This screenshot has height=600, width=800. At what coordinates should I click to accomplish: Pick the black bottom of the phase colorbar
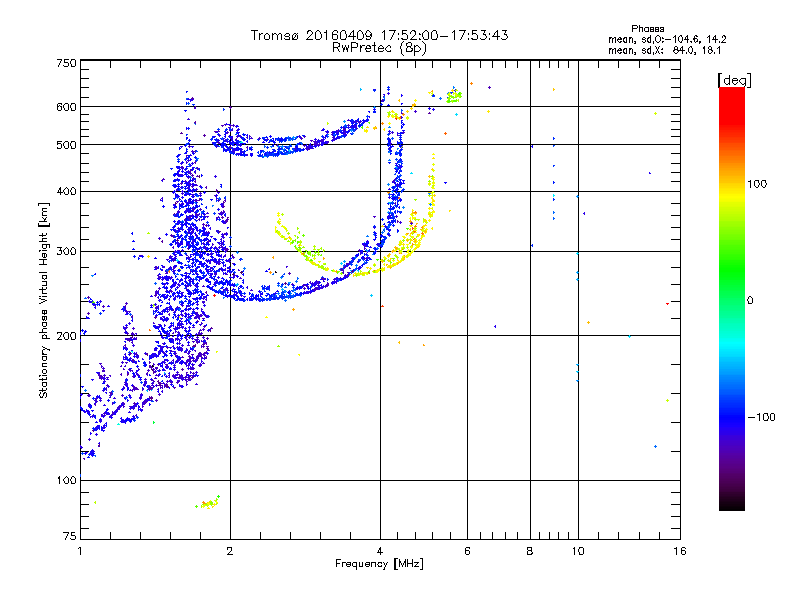tap(732, 503)
